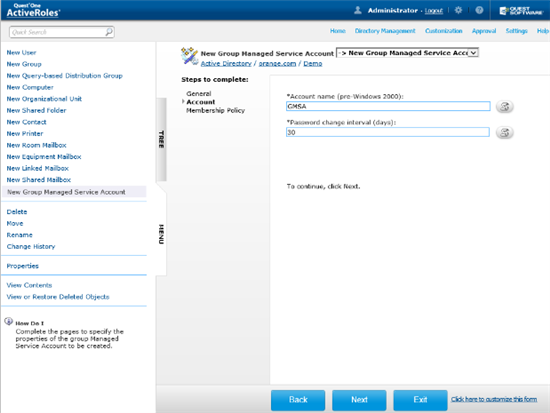Click the Quick Search magnifier icon
Image resolution: width=550 pixels, height=413 pixels.
click(x=109, y=32)
